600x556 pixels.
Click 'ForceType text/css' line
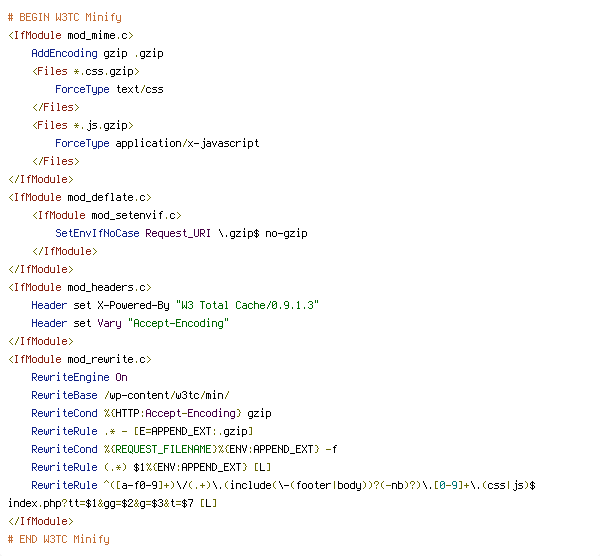pyautogui.click(x=109, y=89)
